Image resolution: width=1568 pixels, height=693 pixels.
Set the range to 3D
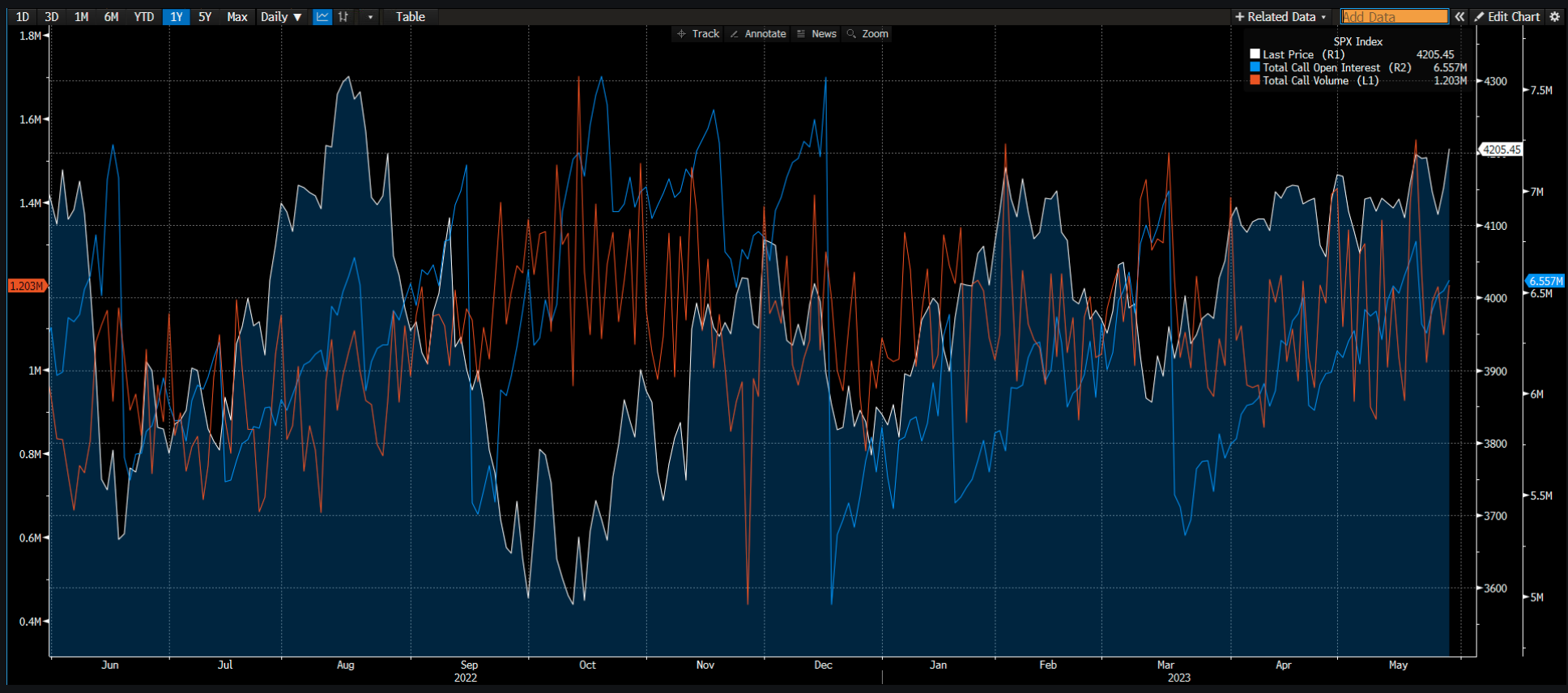tap(52, 17)
